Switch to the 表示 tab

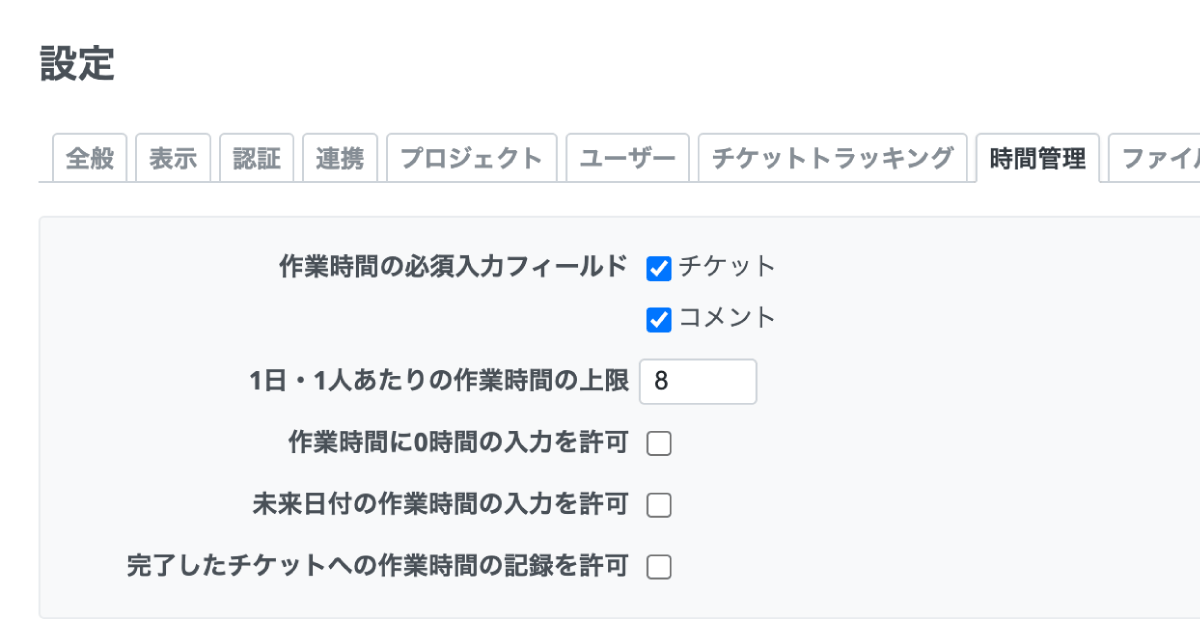pos(173,158)
